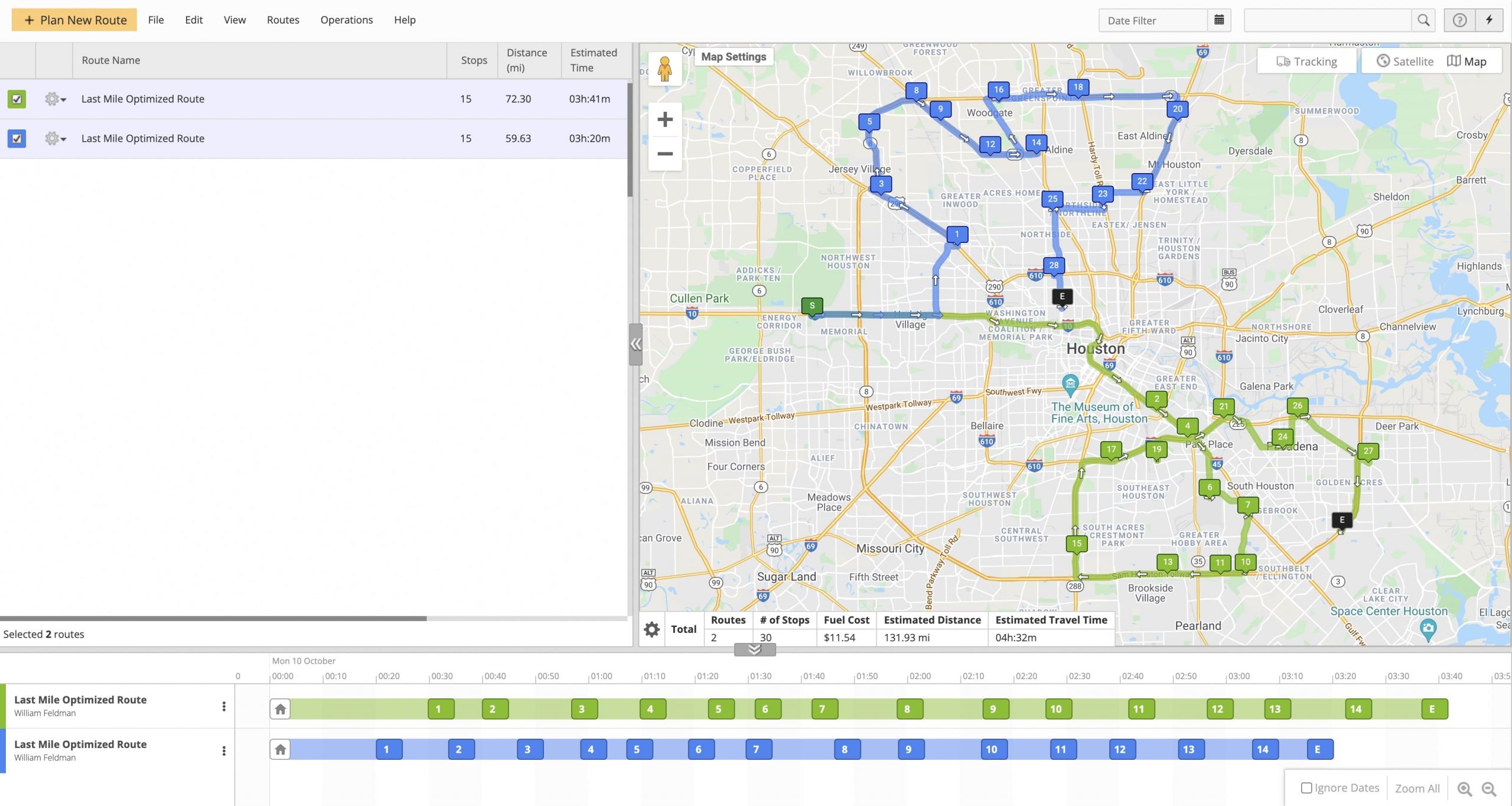
Task: Click the timeline zoom in magnifier
Action: click(1465, 789)
